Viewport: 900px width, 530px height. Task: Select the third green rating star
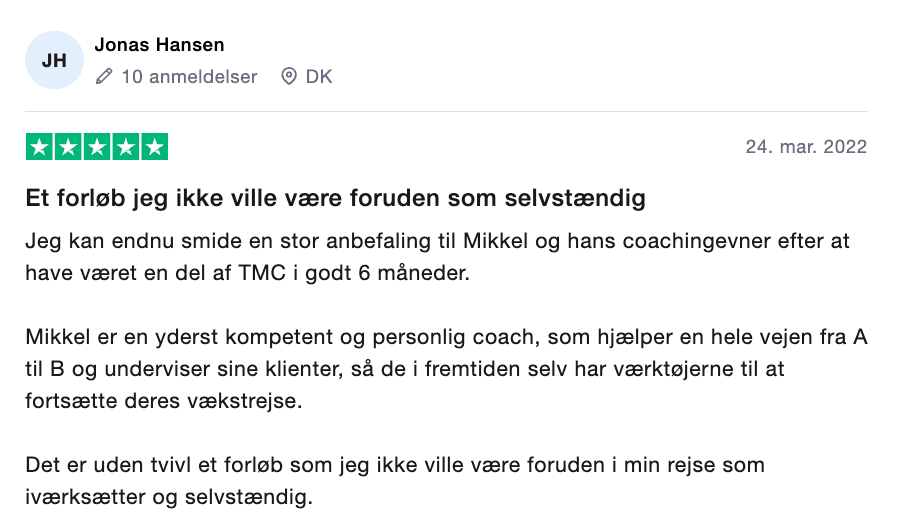(x=97, y=147)
